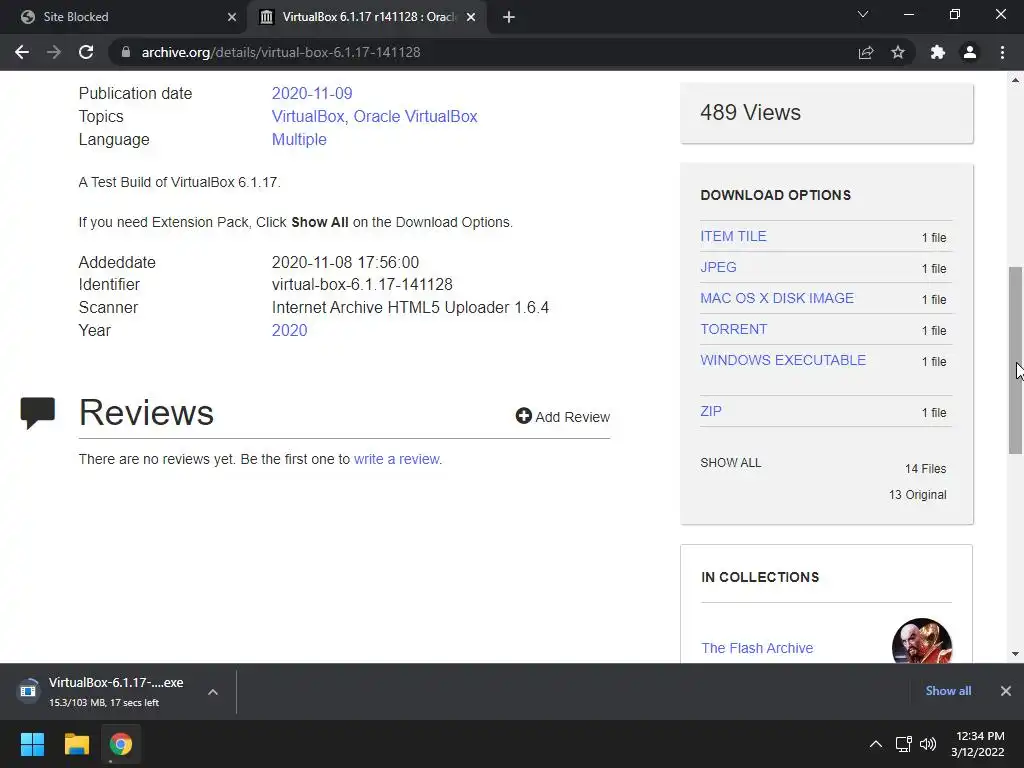Click 'Internet Archive HTML5 Uploader 1.6.4' text
This screenshot has height=768, width=1024.
pyautogui.click(x=410, y=308)
